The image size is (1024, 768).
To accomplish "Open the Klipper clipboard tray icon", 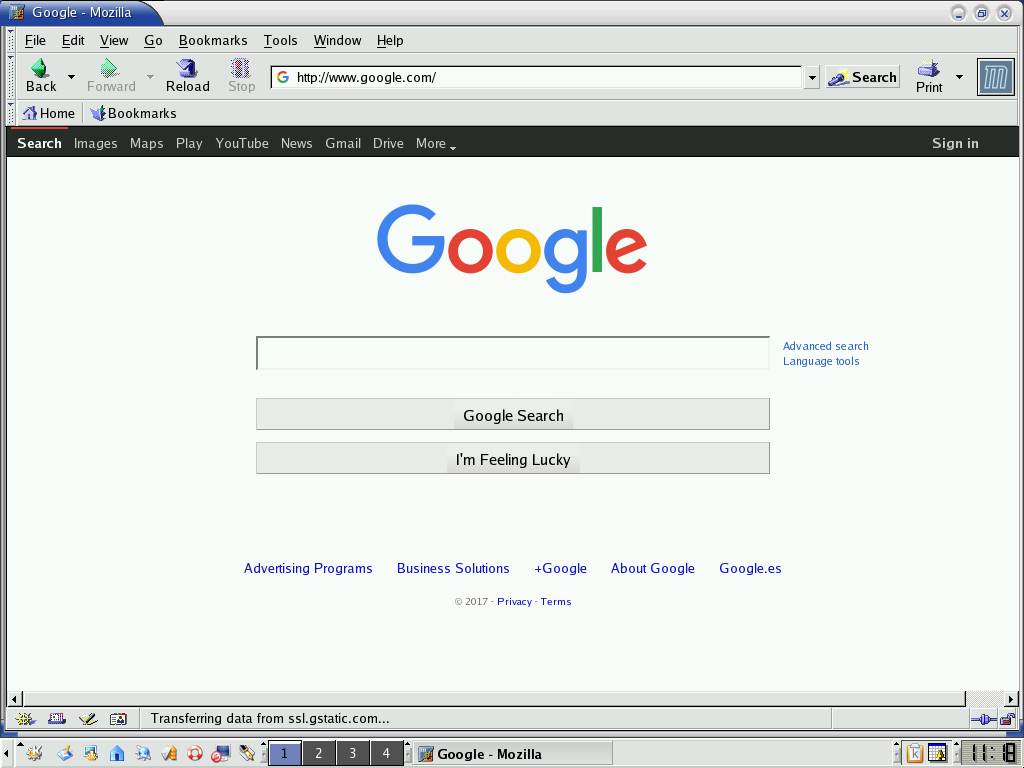I will click(914, 754).
